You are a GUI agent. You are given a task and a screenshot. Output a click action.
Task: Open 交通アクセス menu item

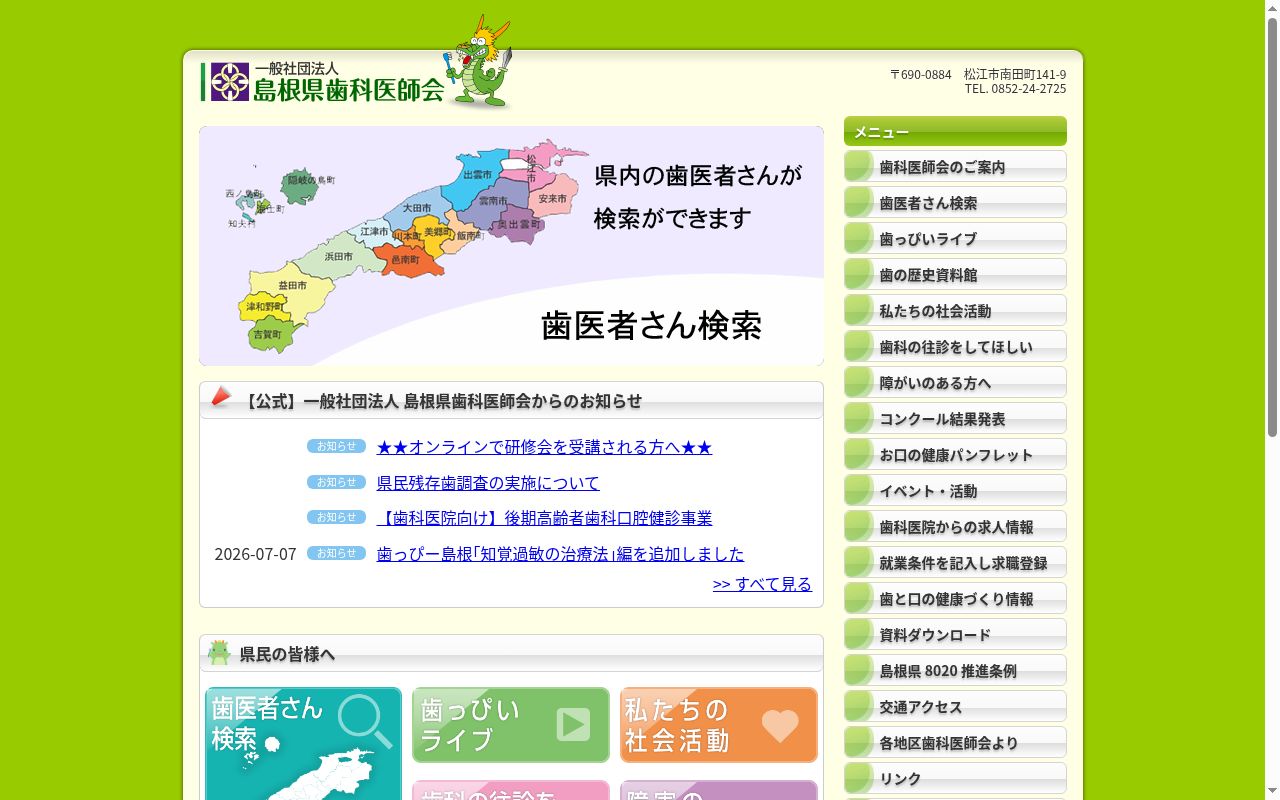pyautogui.click(x=955, y=706)
